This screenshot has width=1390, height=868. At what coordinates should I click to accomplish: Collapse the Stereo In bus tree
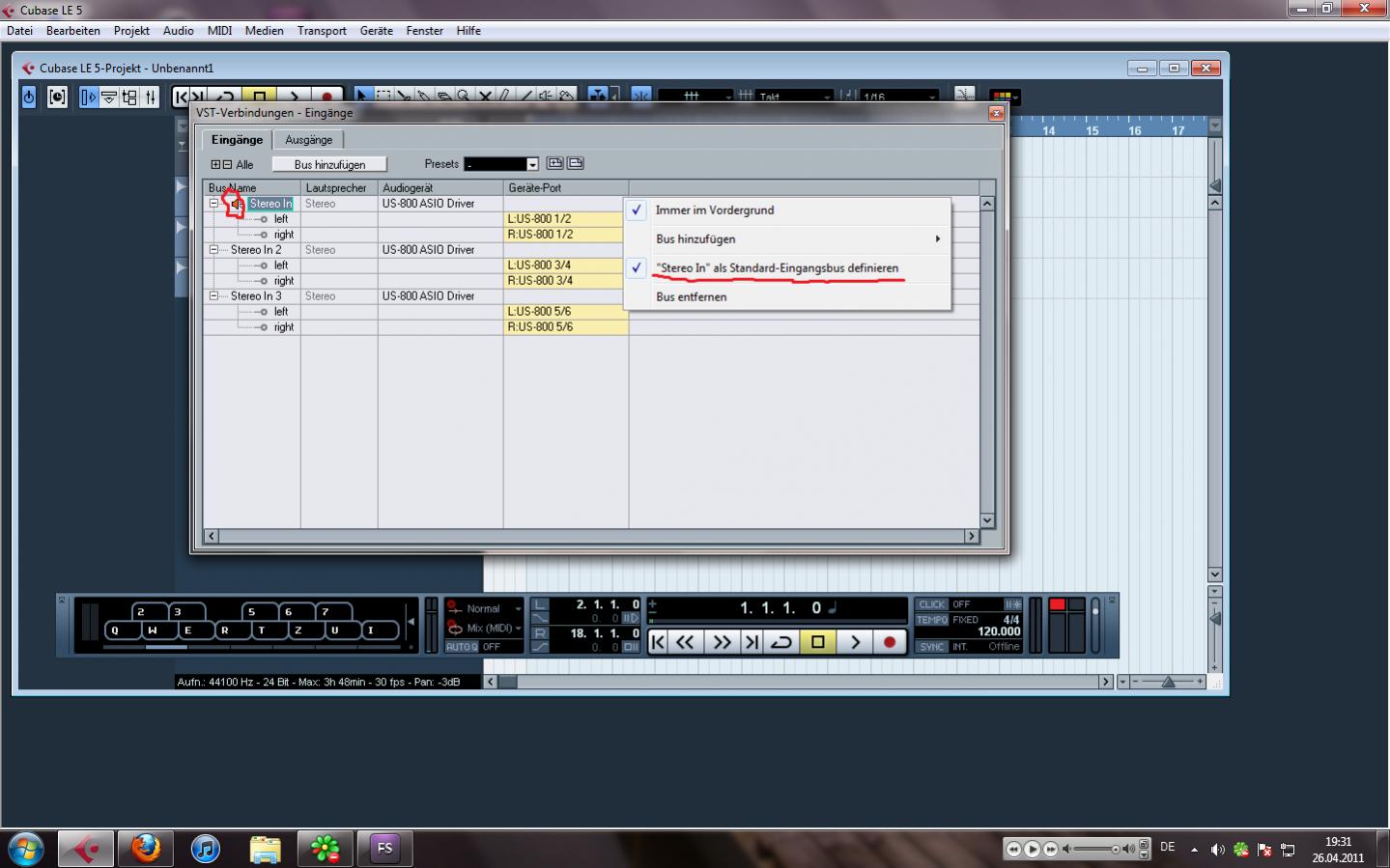pyautogui.click(x=214, y=204)
